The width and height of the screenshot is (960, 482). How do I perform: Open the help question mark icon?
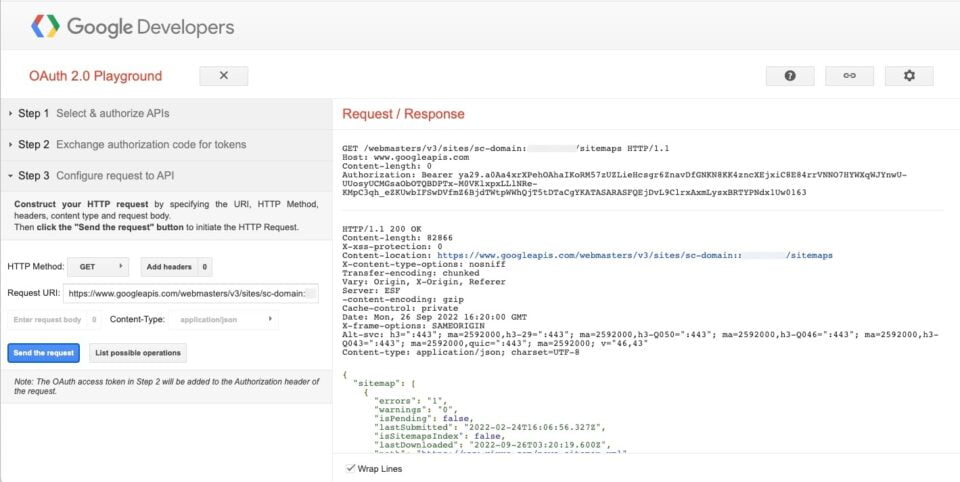[790, 76]
